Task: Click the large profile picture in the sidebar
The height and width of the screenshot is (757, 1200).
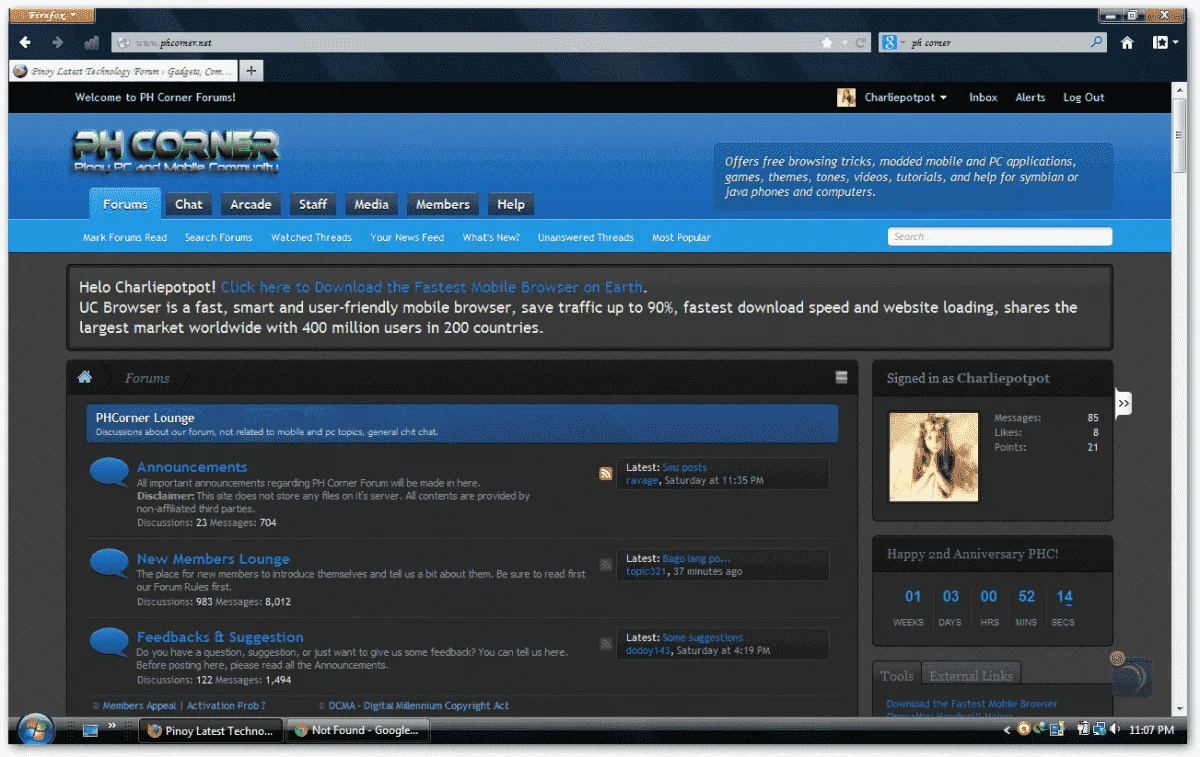Action: click(x=934, y=457)
